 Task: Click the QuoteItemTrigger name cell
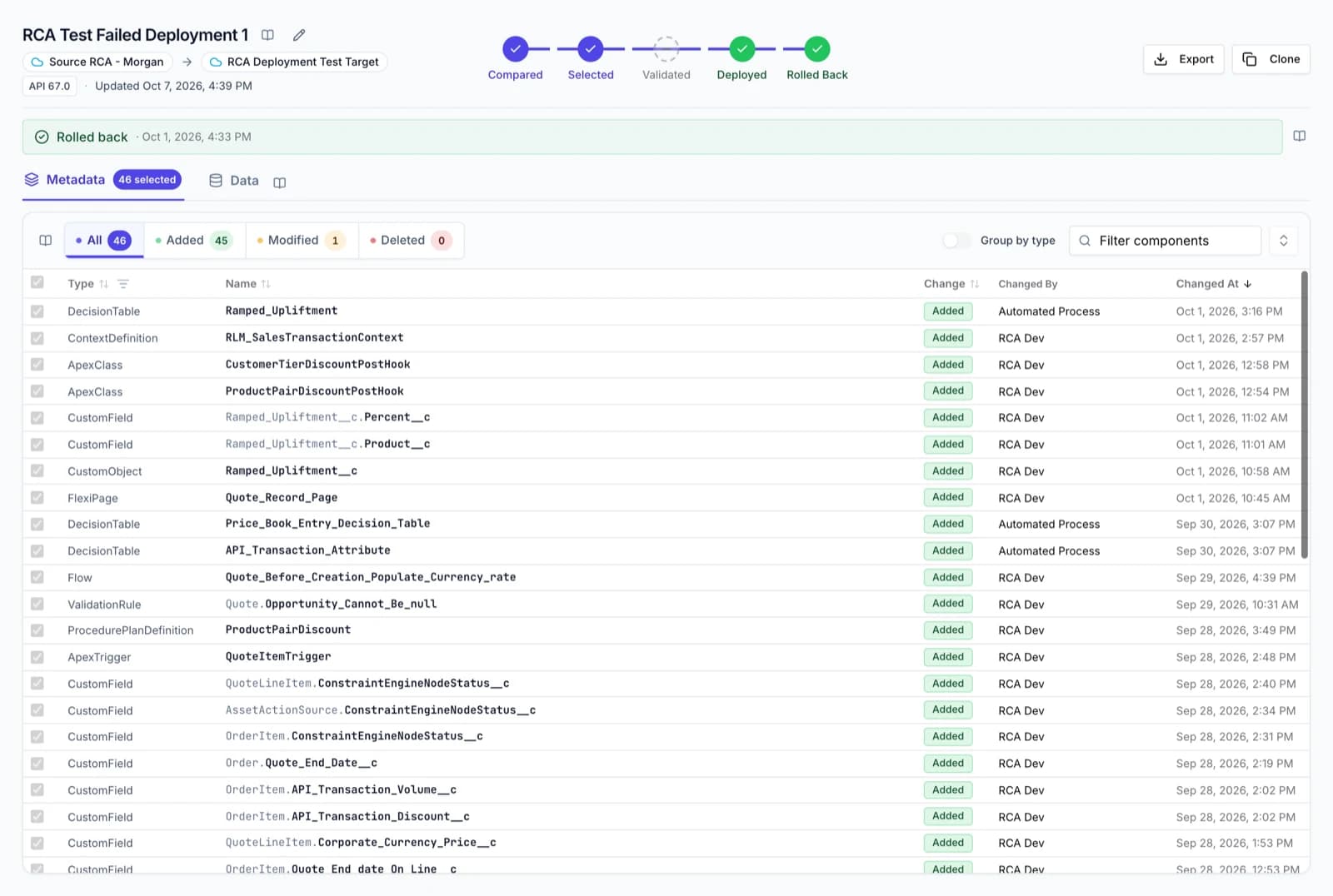(278, 657)
